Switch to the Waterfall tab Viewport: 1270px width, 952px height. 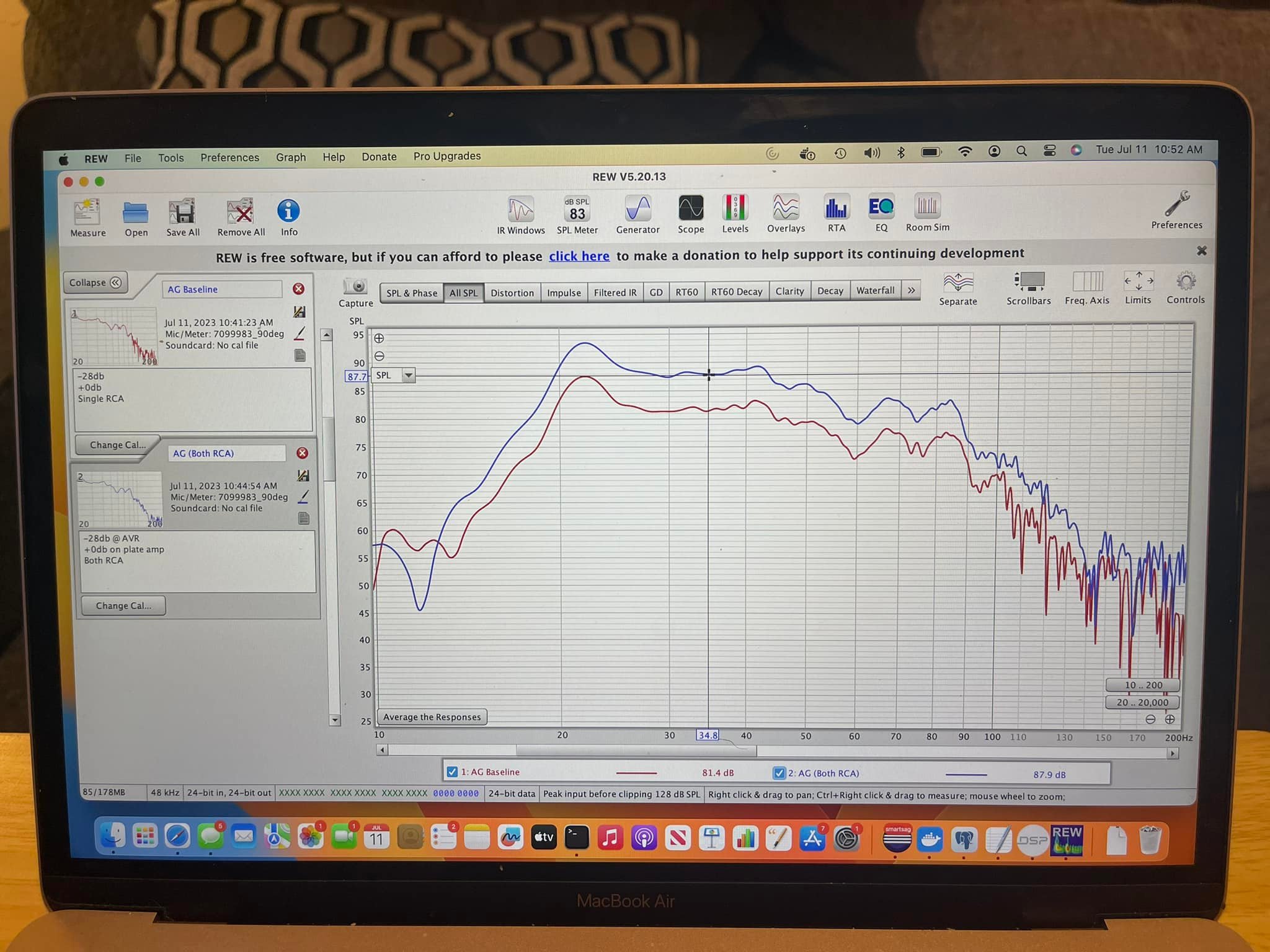point(875,290)
